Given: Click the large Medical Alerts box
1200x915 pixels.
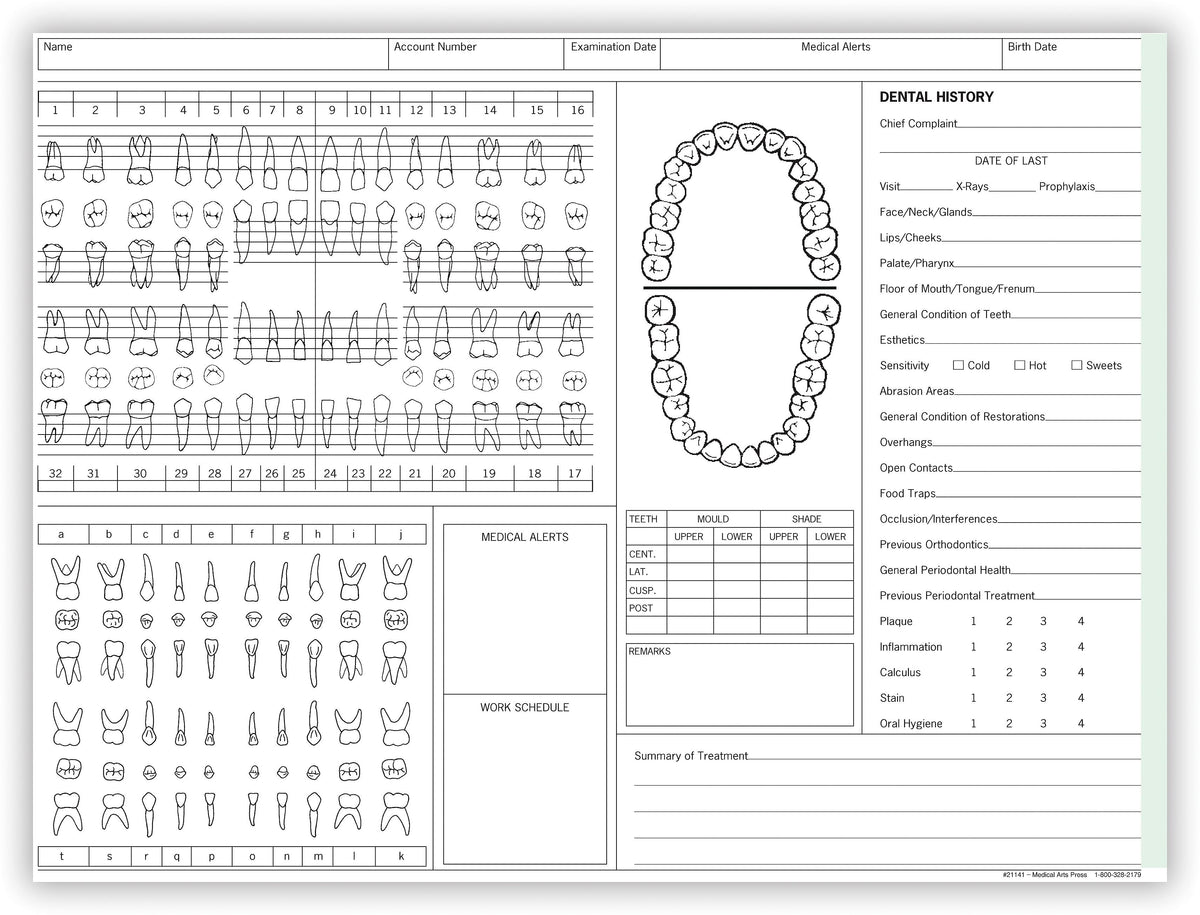Looking at the screenshot, I should tap(525, 609).
